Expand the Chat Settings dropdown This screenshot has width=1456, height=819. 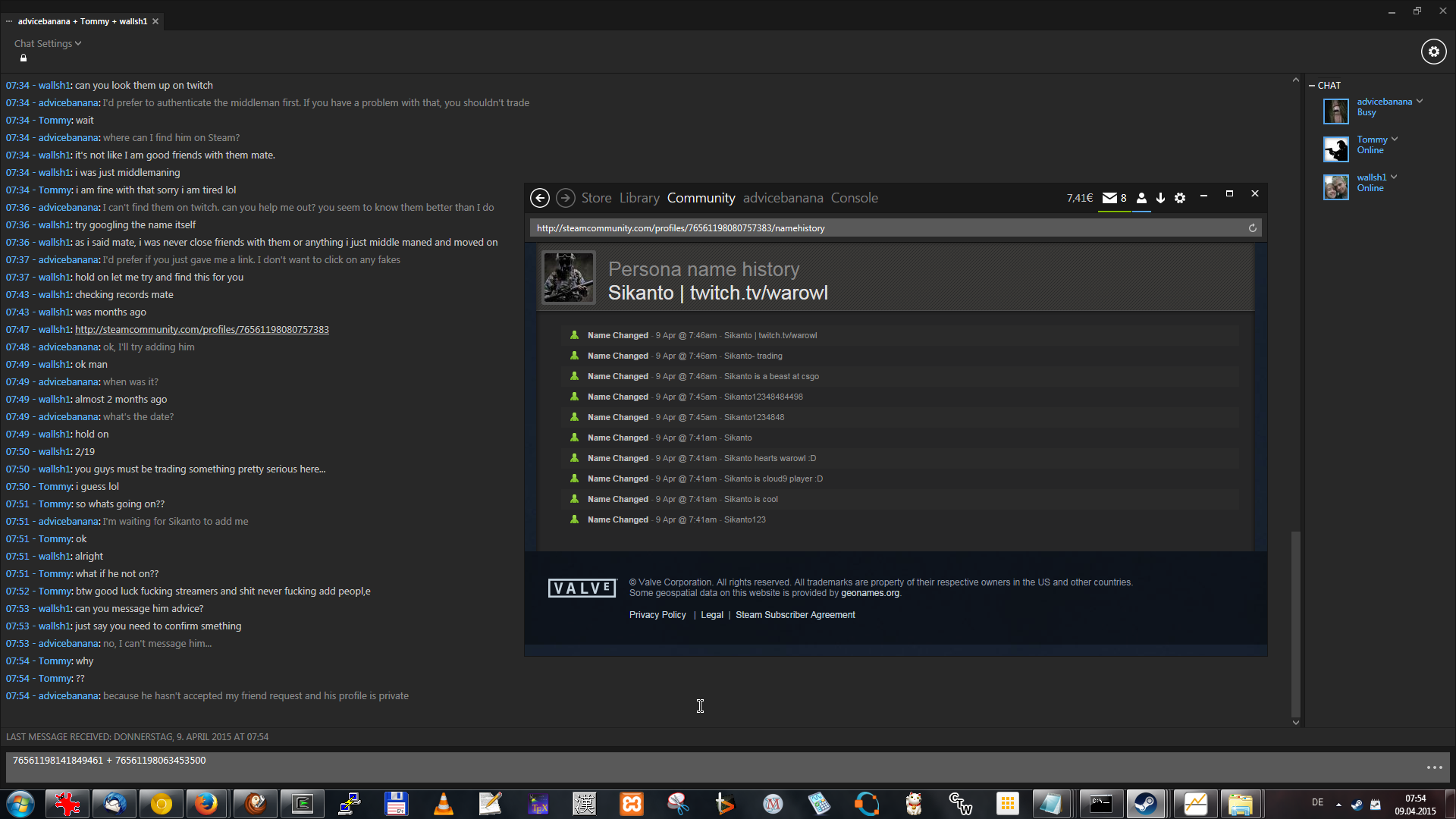pos(47,43)
